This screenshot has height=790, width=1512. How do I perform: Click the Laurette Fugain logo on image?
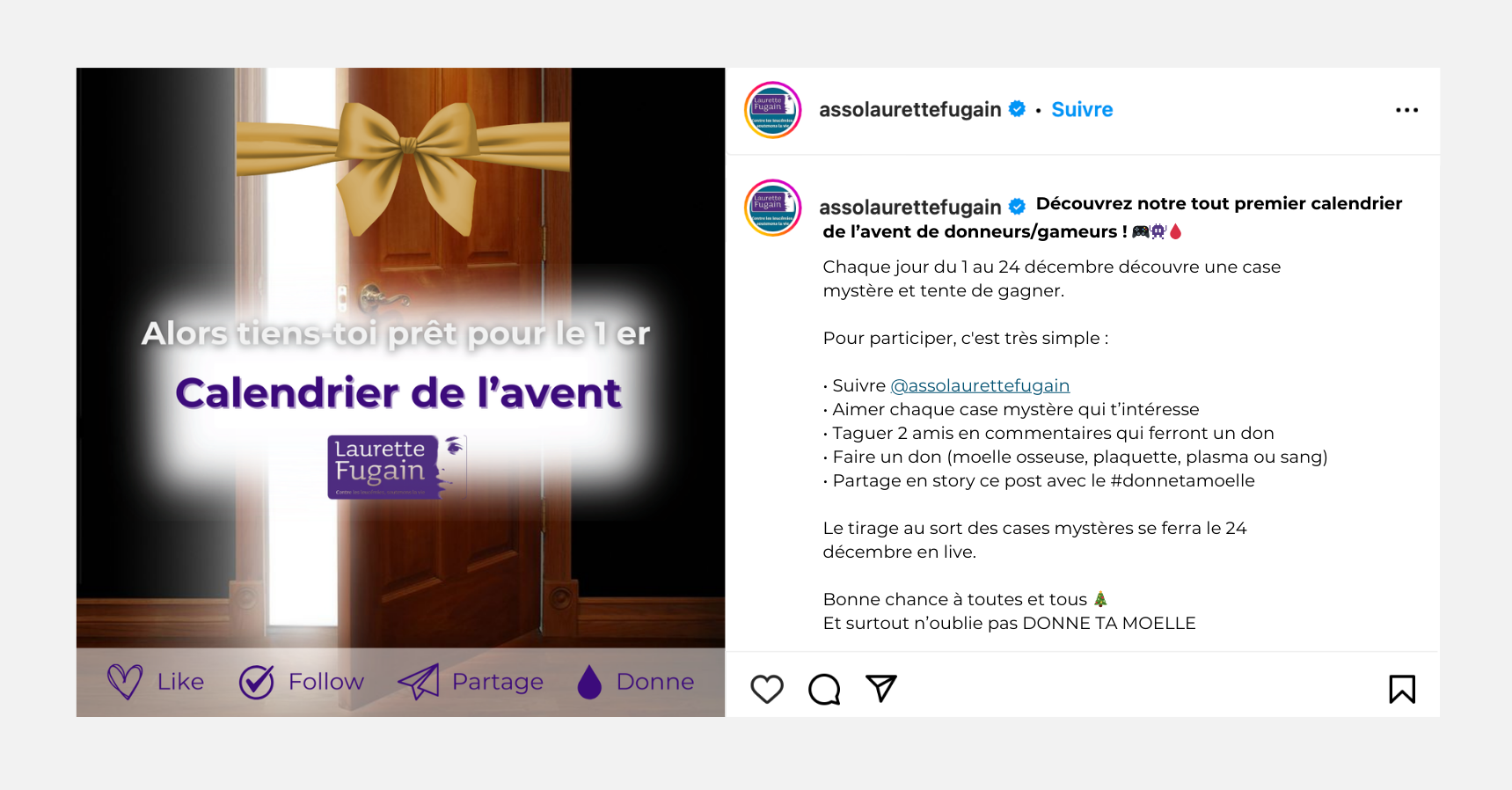click(397, 467)
